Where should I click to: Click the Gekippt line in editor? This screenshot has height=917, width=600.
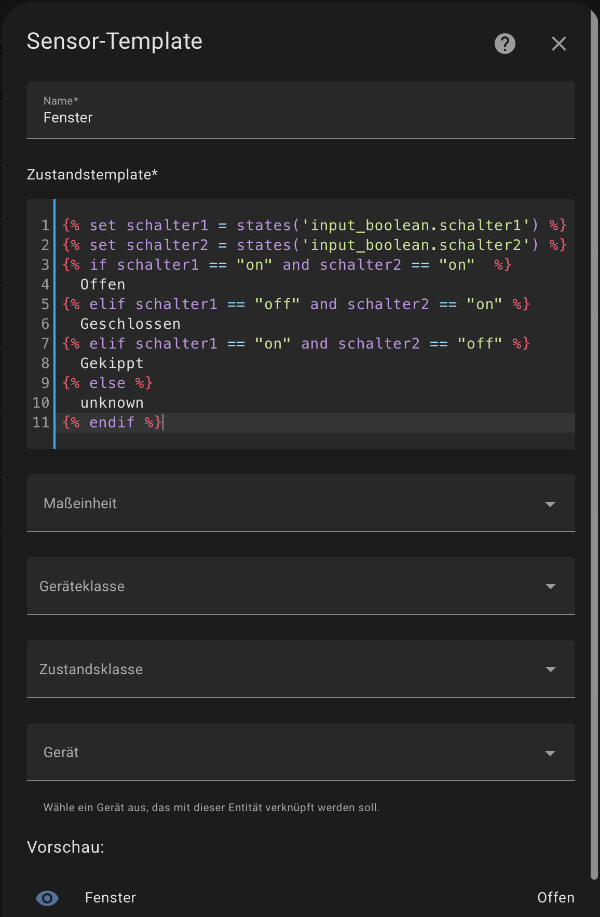(x=112, y=364)
